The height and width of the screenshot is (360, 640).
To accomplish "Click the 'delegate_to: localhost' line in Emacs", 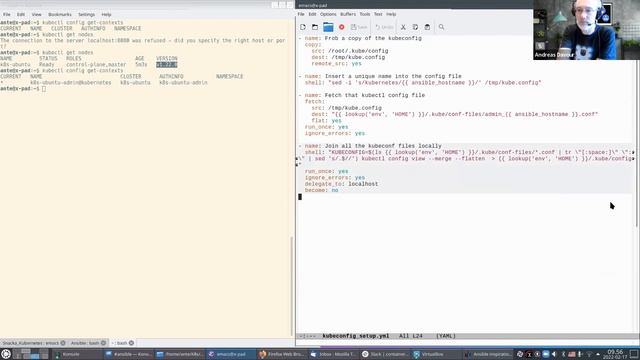I will 341,184.
